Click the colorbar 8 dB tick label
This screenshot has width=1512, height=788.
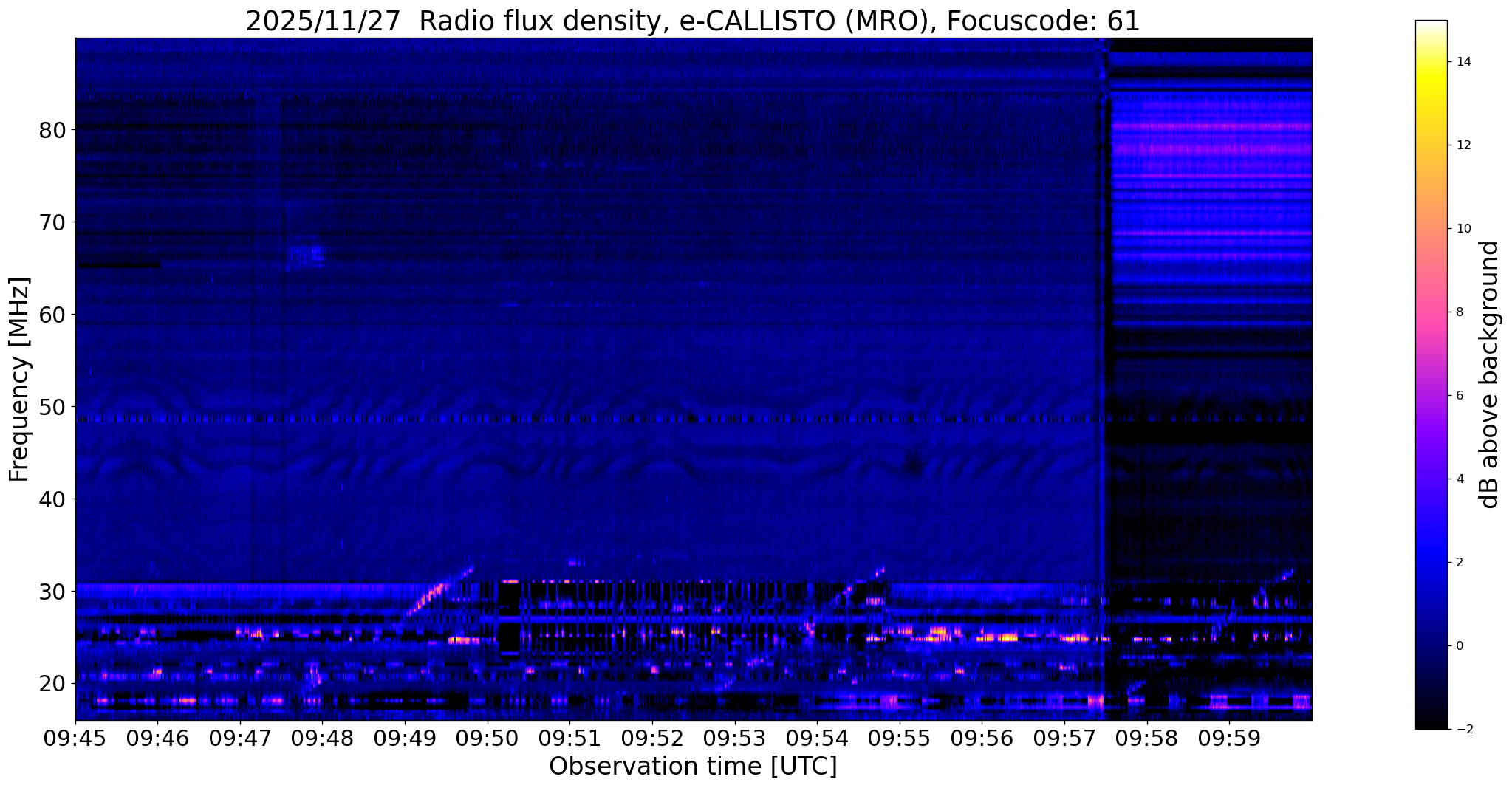pyautogui.click(x=1459, y=312)
